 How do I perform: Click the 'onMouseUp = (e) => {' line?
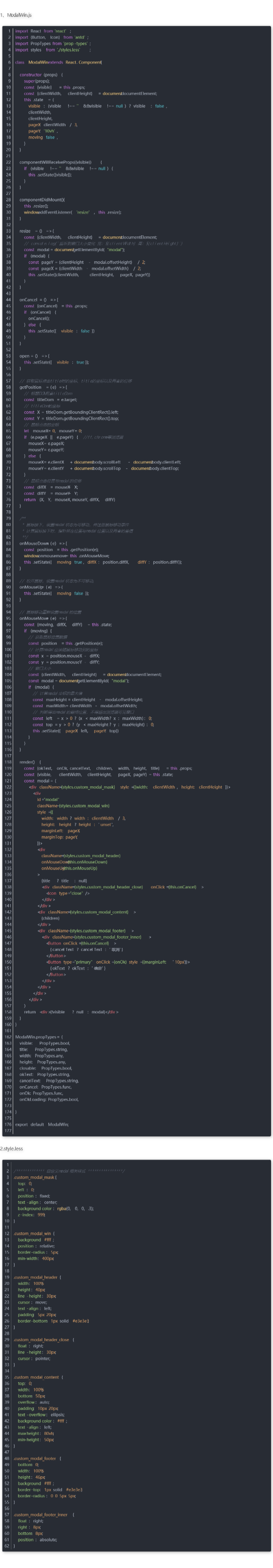point(42,587)
